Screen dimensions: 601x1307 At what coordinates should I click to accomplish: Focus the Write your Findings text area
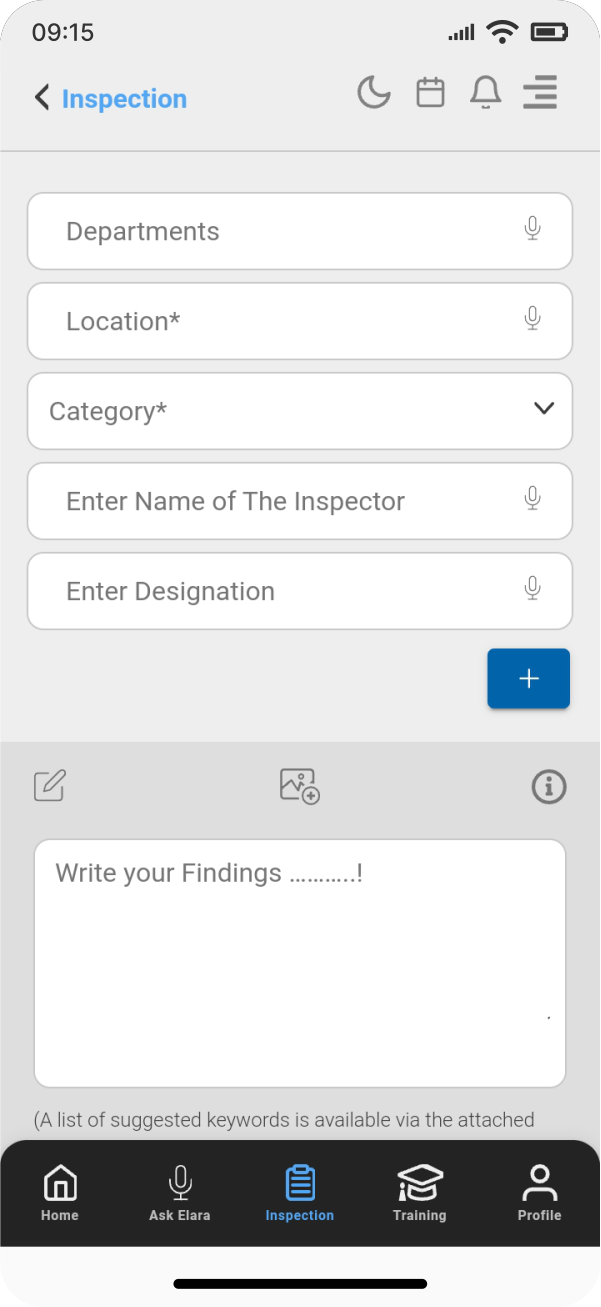click(300, 962)
